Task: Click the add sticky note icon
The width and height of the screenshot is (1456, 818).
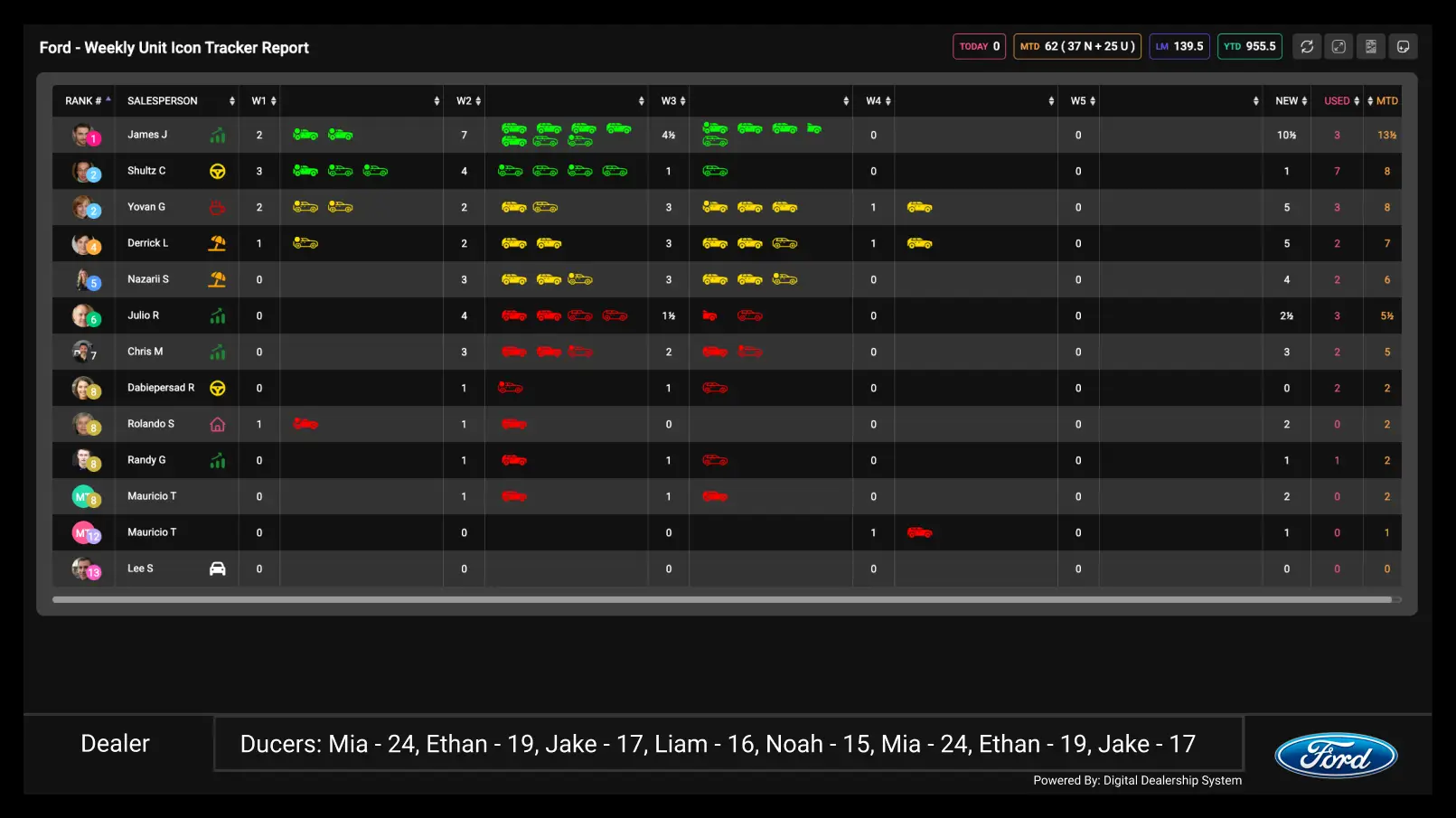Action: click(x=1404, y=46)
